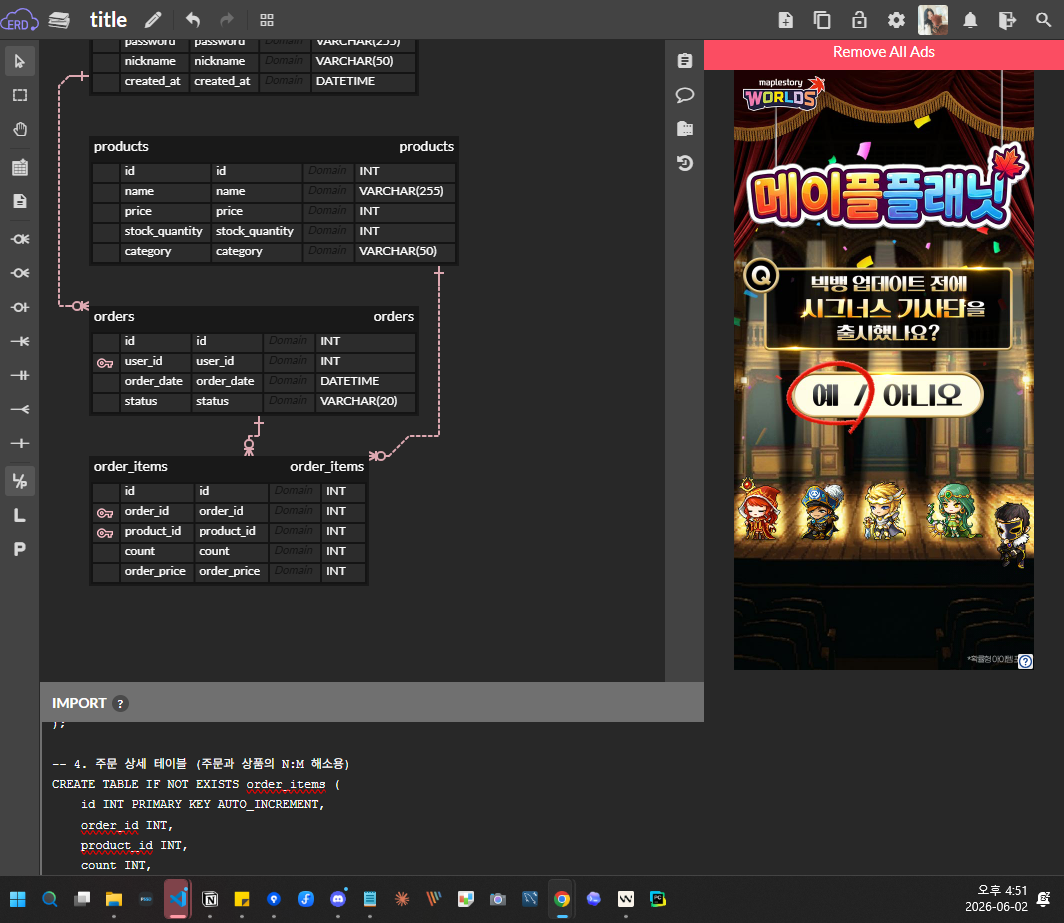Select the products table header
The width and height of the screenshot is (1064, 923).
pos(273,147)
